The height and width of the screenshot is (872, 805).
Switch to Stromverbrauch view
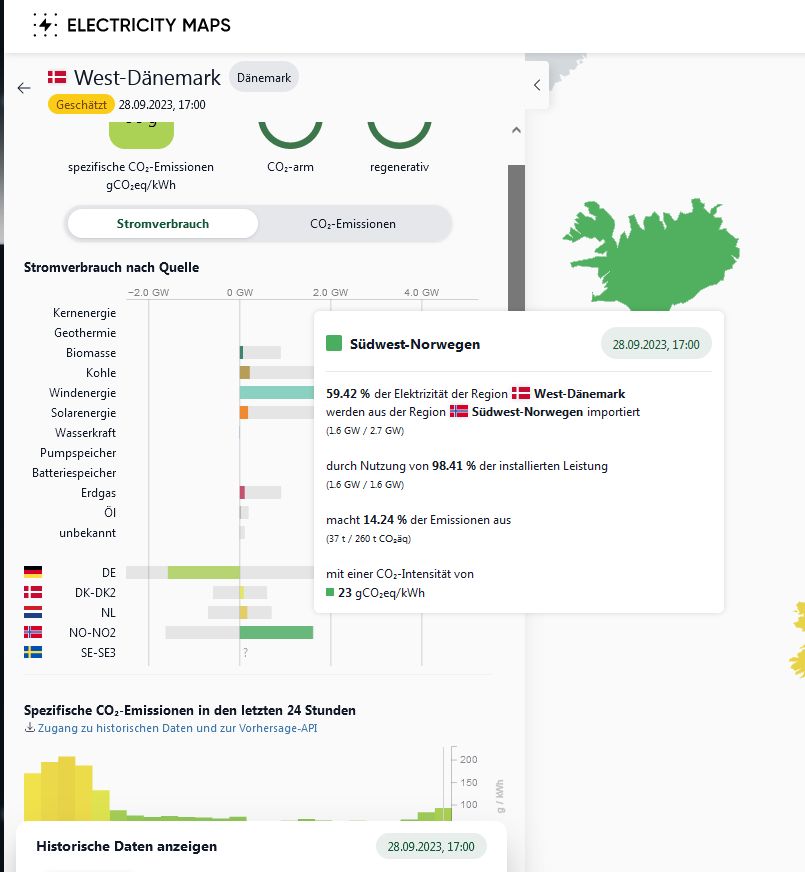point(163,223)
